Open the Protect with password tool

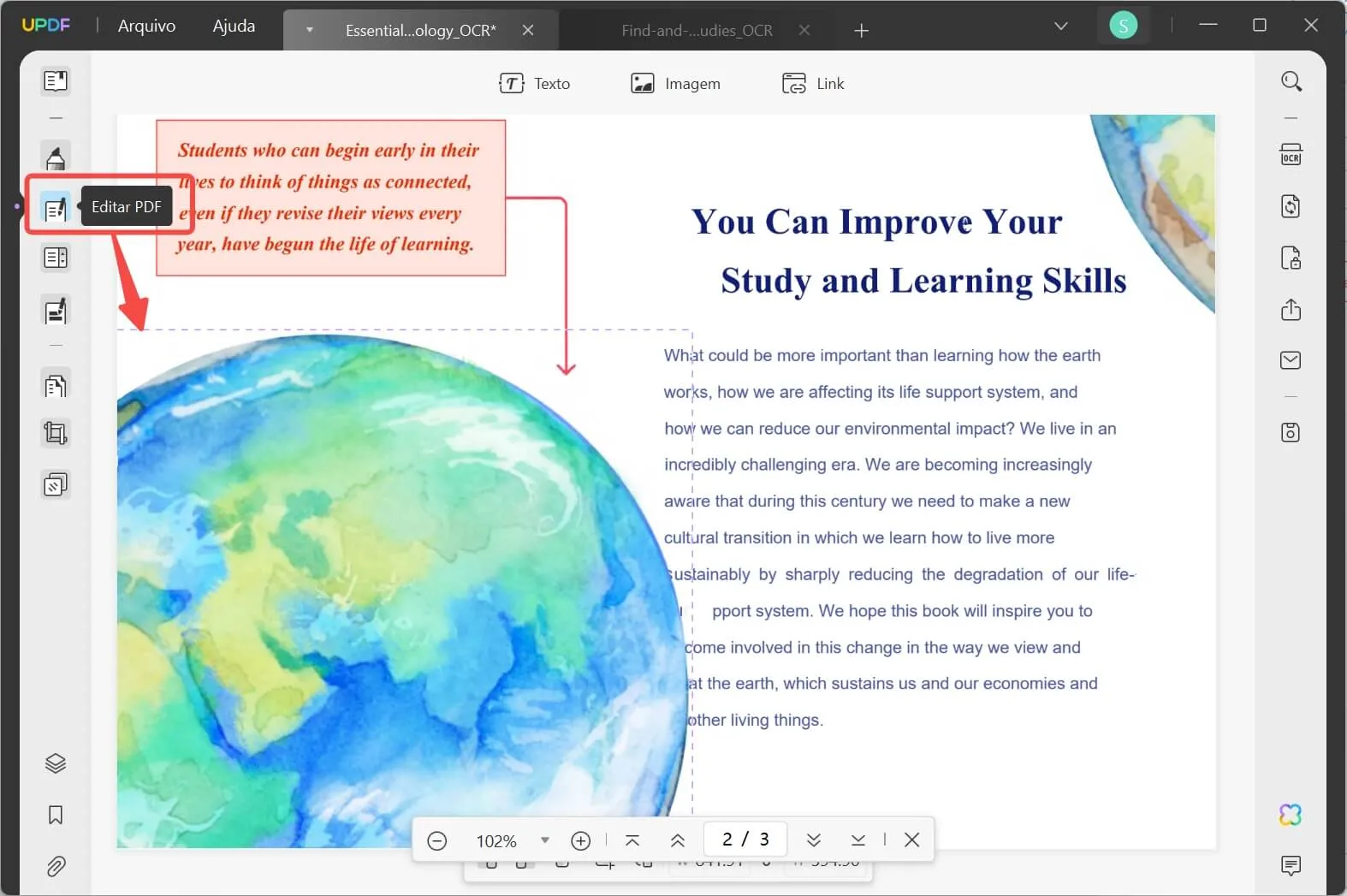1291,258
